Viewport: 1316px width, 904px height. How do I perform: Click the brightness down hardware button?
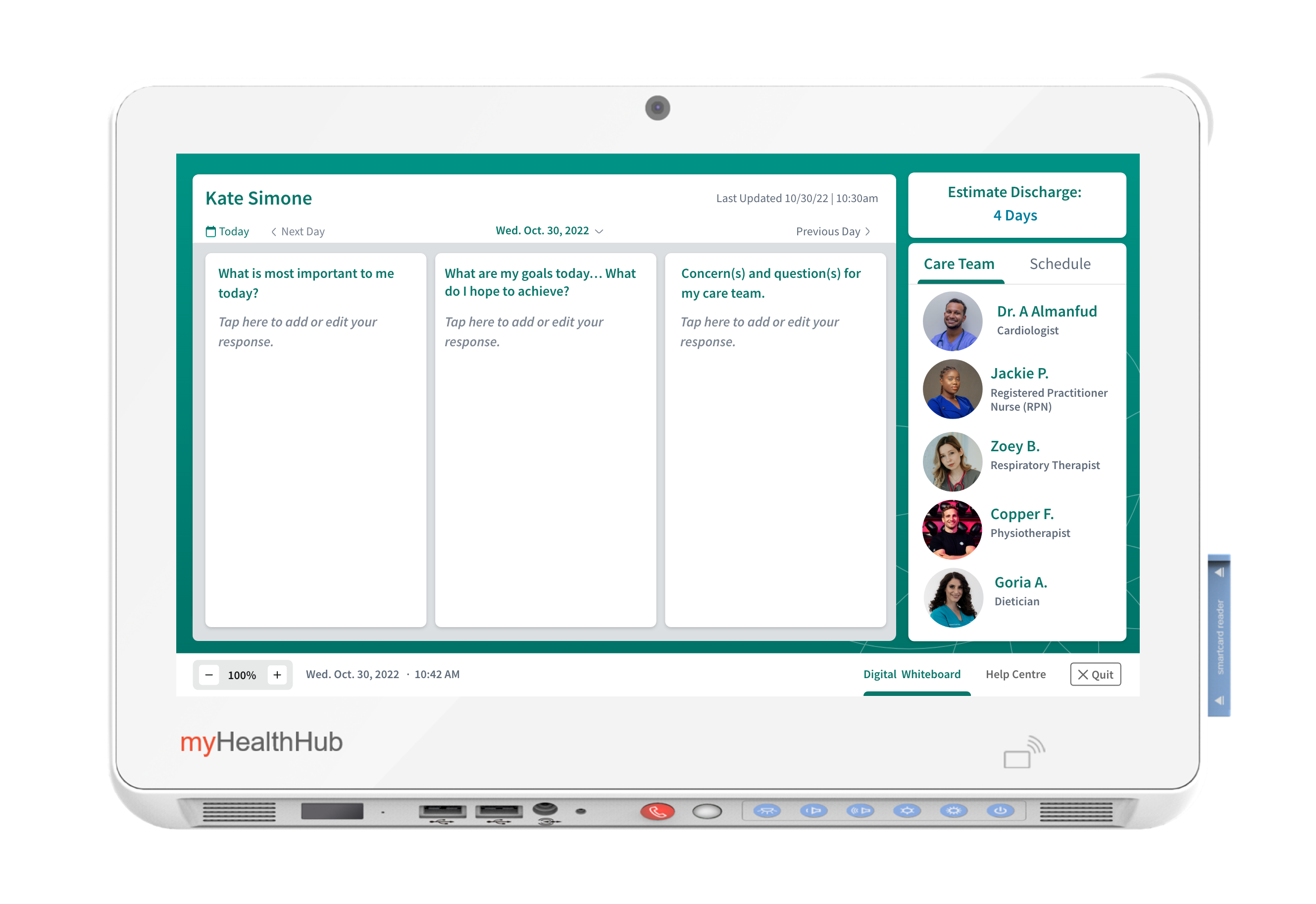pos(907,810)
